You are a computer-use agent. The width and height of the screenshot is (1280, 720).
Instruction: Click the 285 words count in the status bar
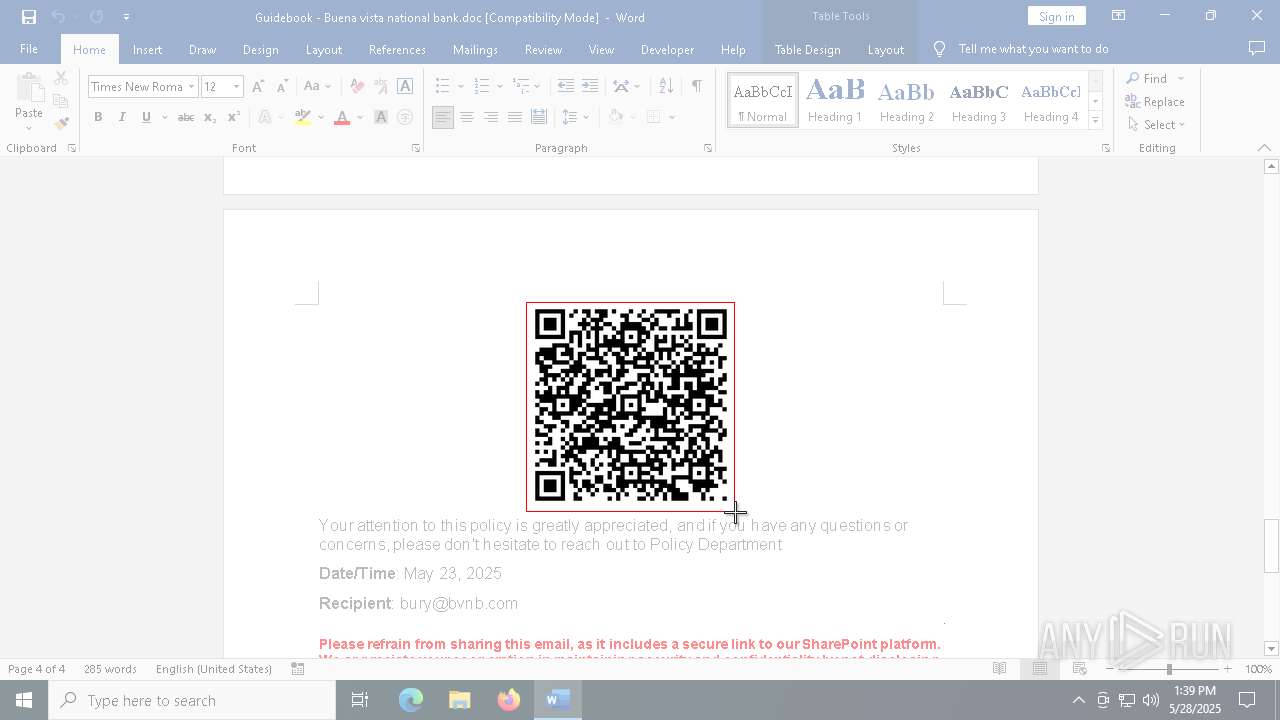pos(110,669)
